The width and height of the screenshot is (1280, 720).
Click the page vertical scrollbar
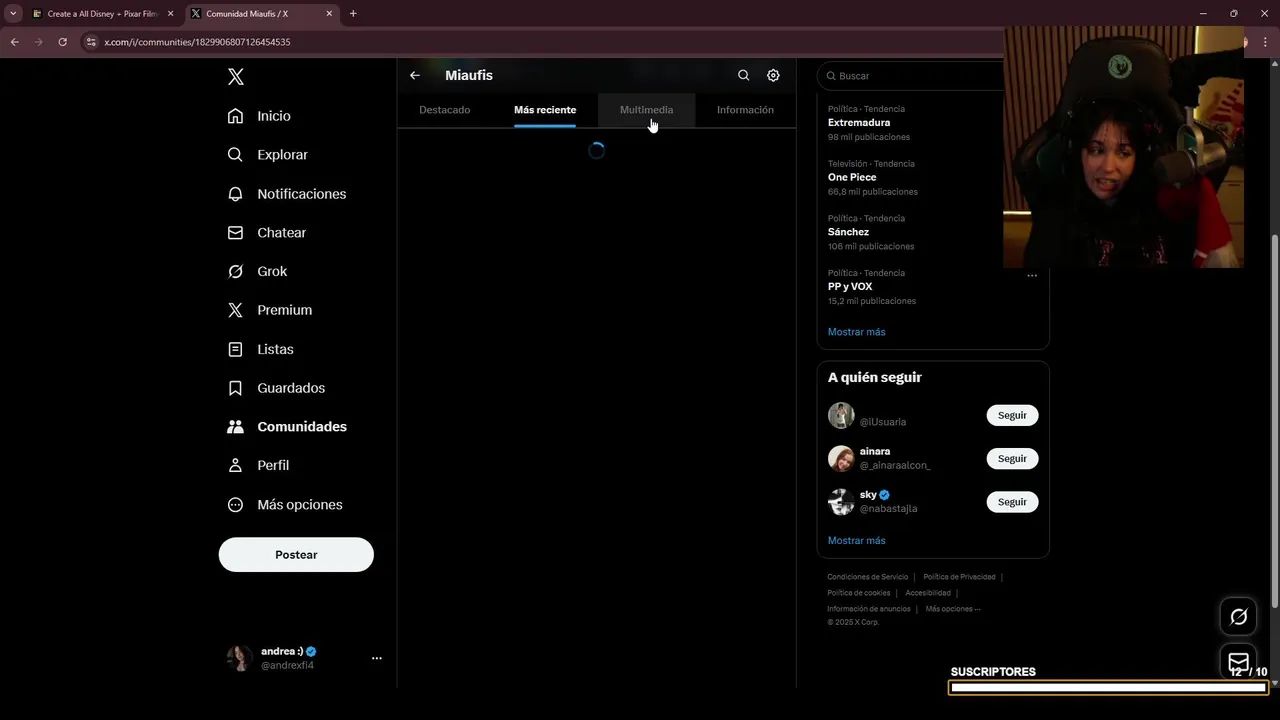pyautogui.click(x=1274, y=420)
